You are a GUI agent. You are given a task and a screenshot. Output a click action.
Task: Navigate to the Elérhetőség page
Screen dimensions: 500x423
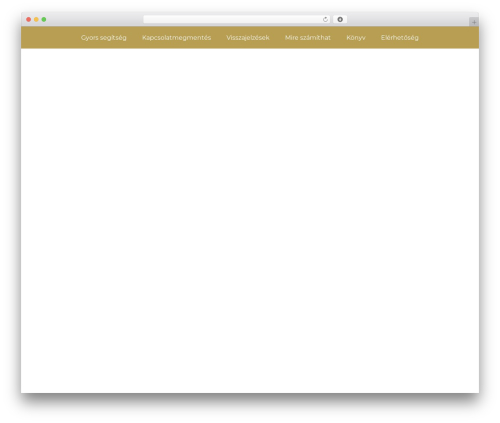click(399, 38)
